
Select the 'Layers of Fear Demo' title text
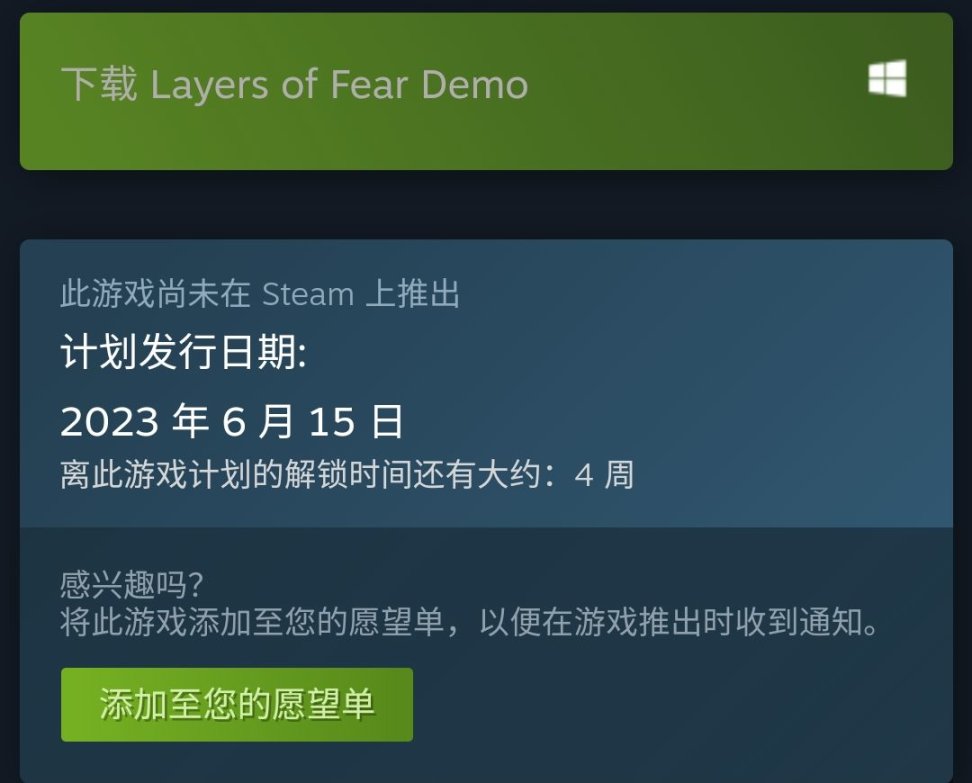pos(339,84)
